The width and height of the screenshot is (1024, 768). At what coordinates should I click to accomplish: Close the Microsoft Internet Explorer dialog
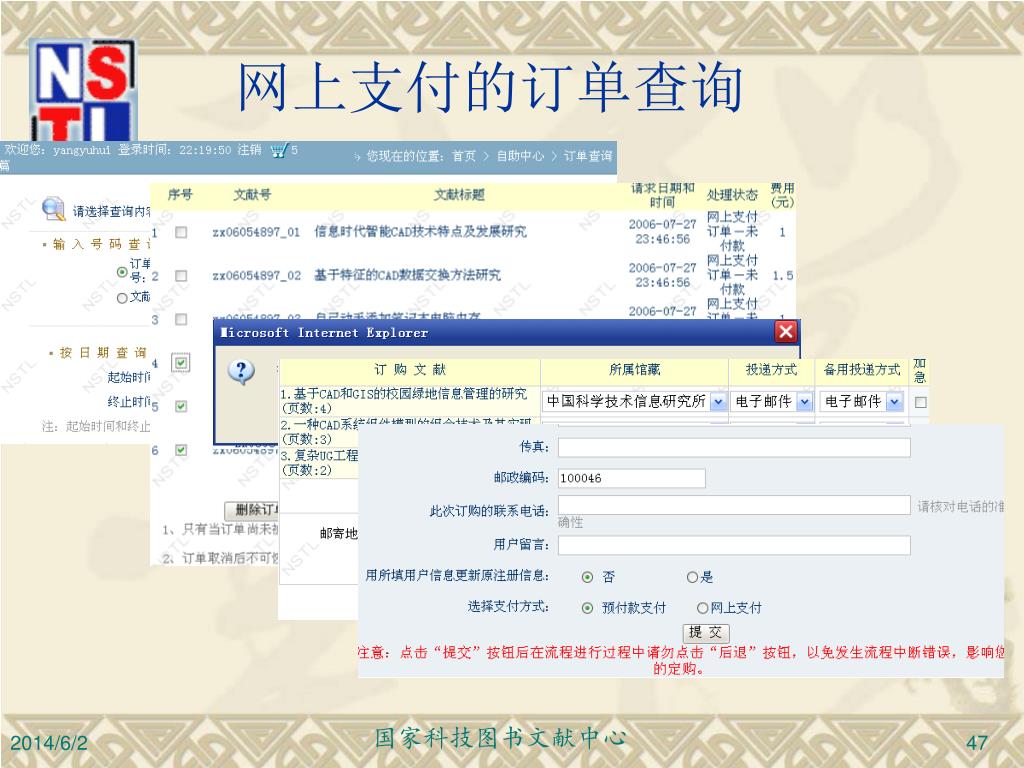(x=786, y=332)
